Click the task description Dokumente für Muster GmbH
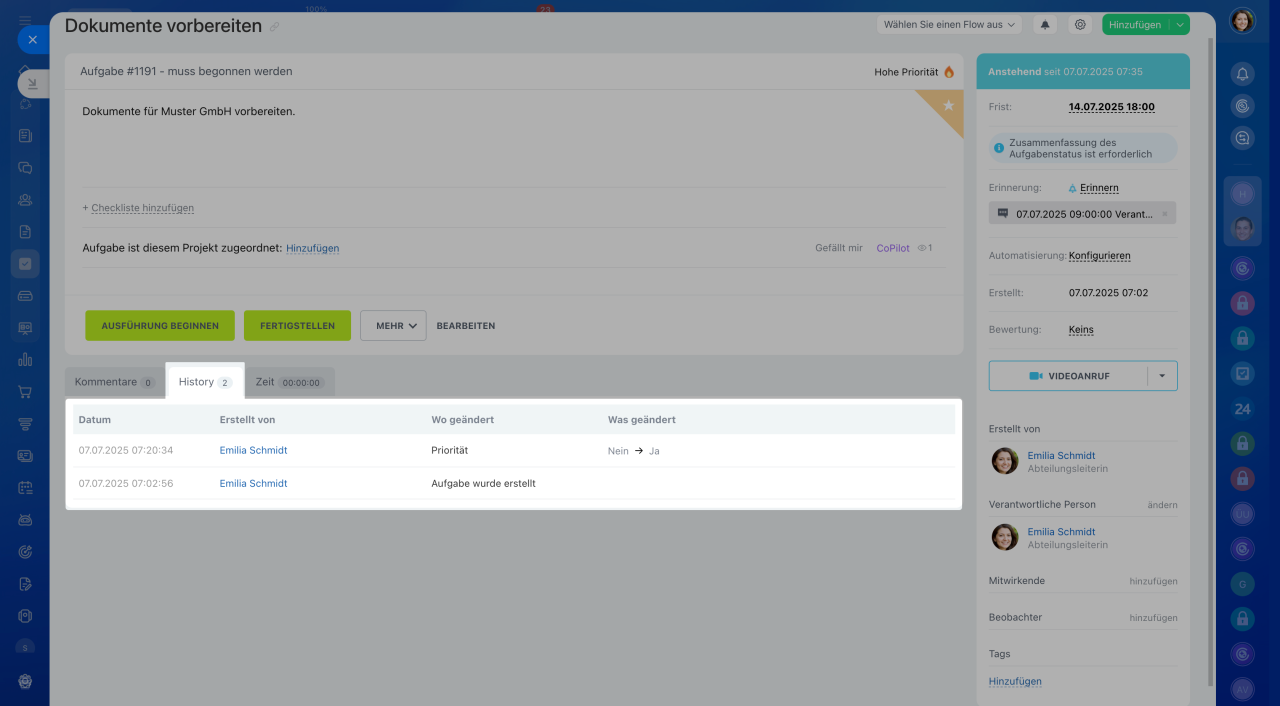This screenshot has width=1280, height=706. click(x=189, y=112)
